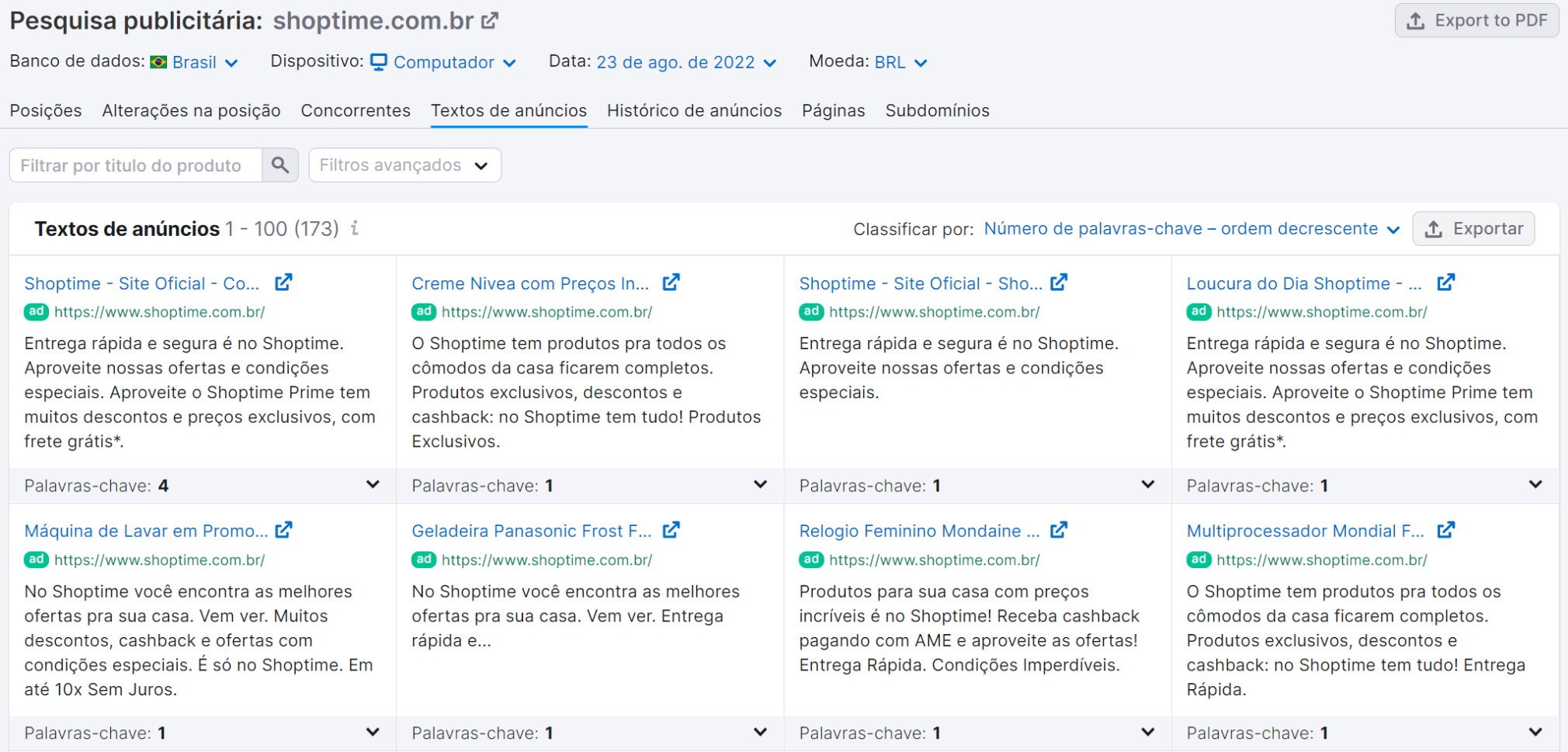Click the ad badge of Geladeira Panasonic ad
The image size is (1568, 752).
click(424, 560)
